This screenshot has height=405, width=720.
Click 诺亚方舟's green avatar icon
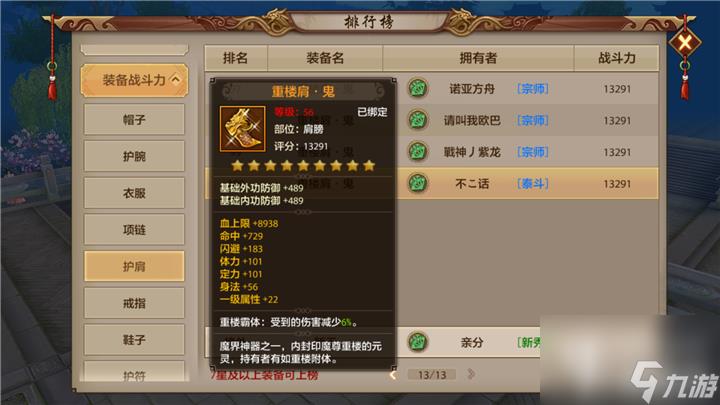(417, 88)
